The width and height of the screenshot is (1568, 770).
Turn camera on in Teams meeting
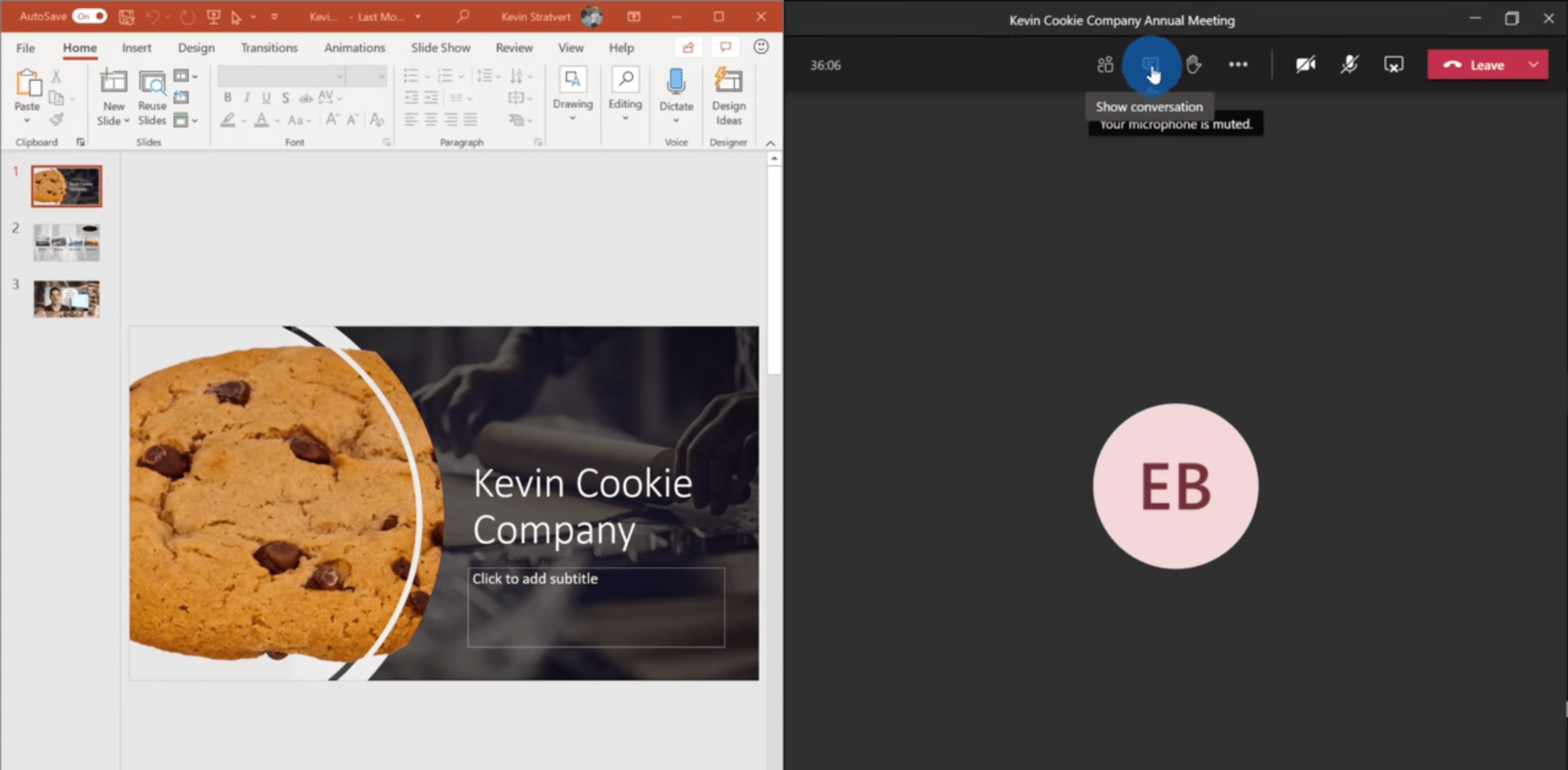click(1305, 65)
